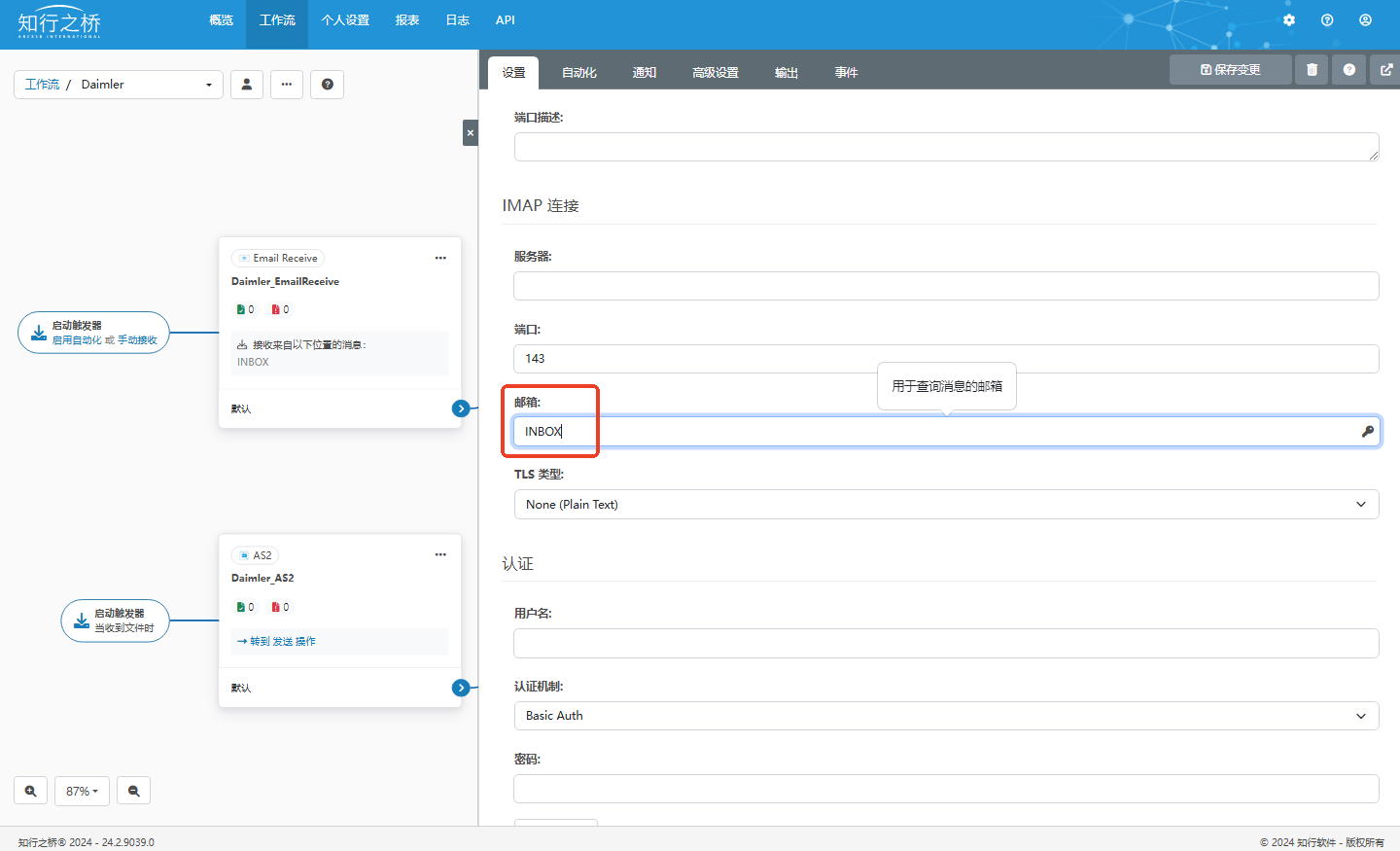Image resolution: width=1400 pixels, height=851 pixels.
Task: Open the 87% zoom level dropdown
Action: tap(83, 791)
